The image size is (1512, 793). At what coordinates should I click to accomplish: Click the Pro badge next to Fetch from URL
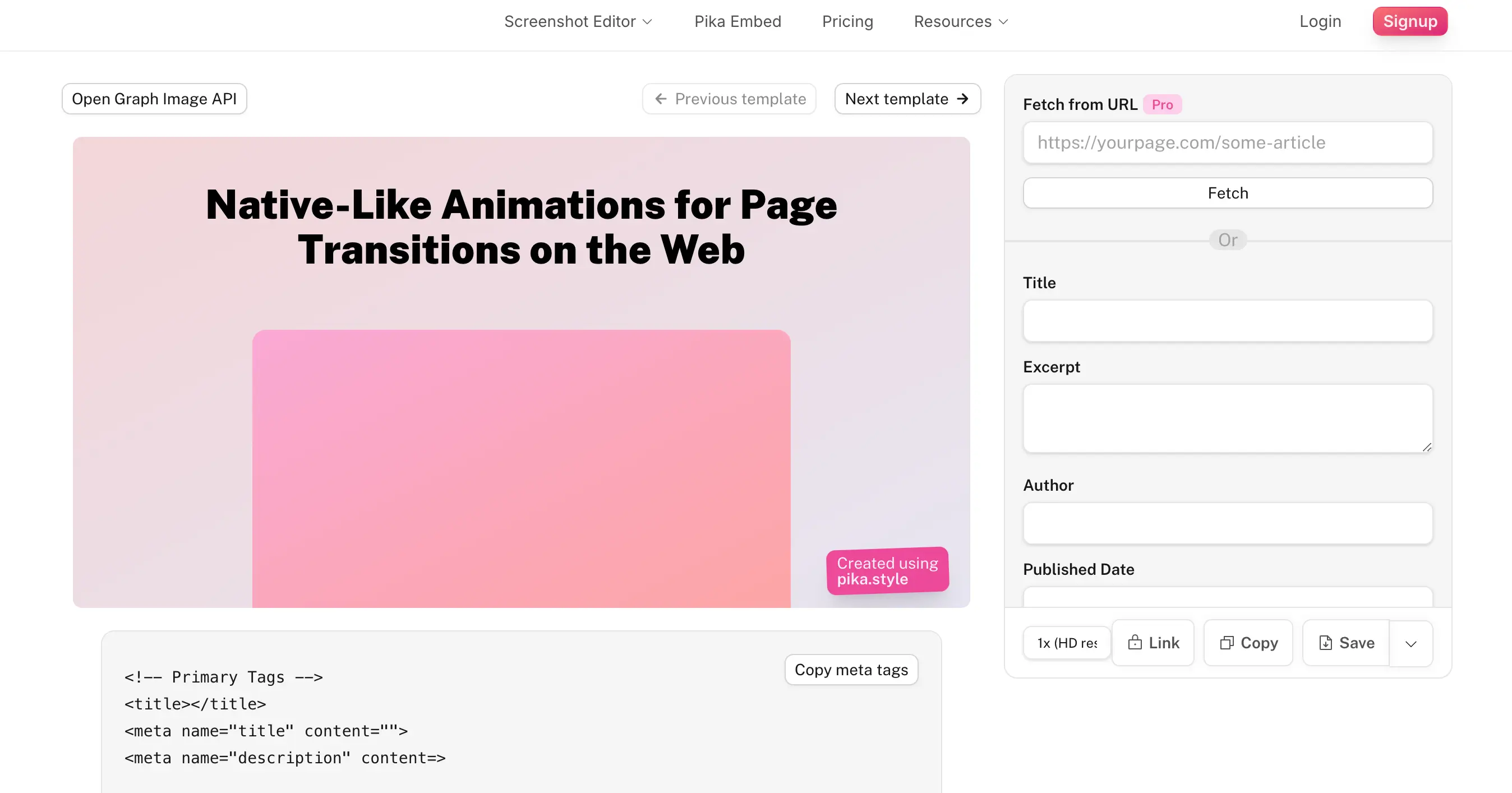[x=1161, y=104]
